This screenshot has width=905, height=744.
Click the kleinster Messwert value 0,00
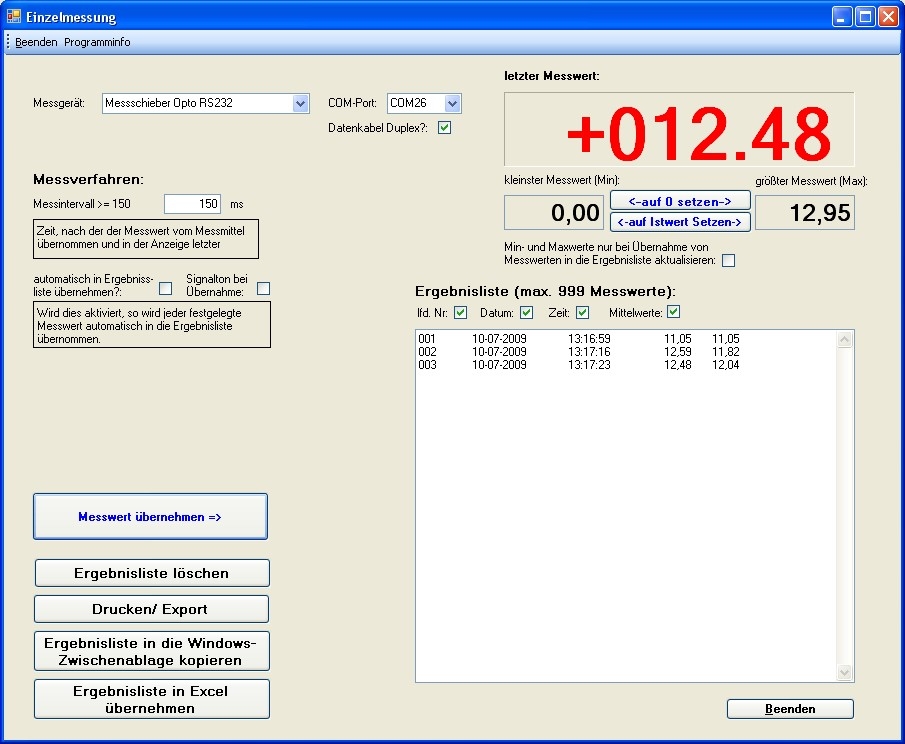554,212
